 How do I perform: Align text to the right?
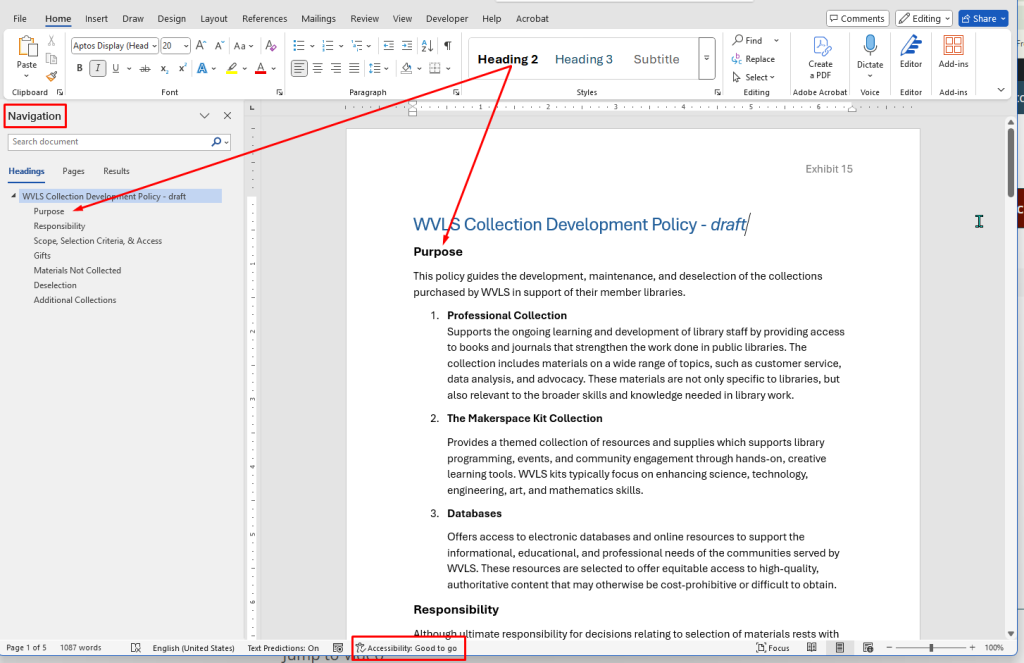tap(336, 68)
